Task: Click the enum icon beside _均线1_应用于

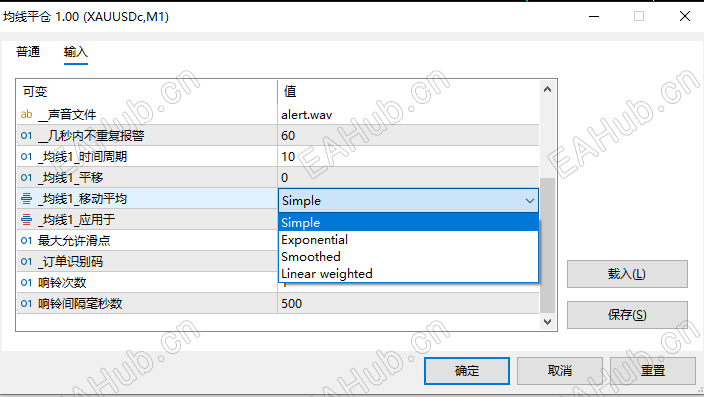Action: pyautogui.click(x=26, y=220)
